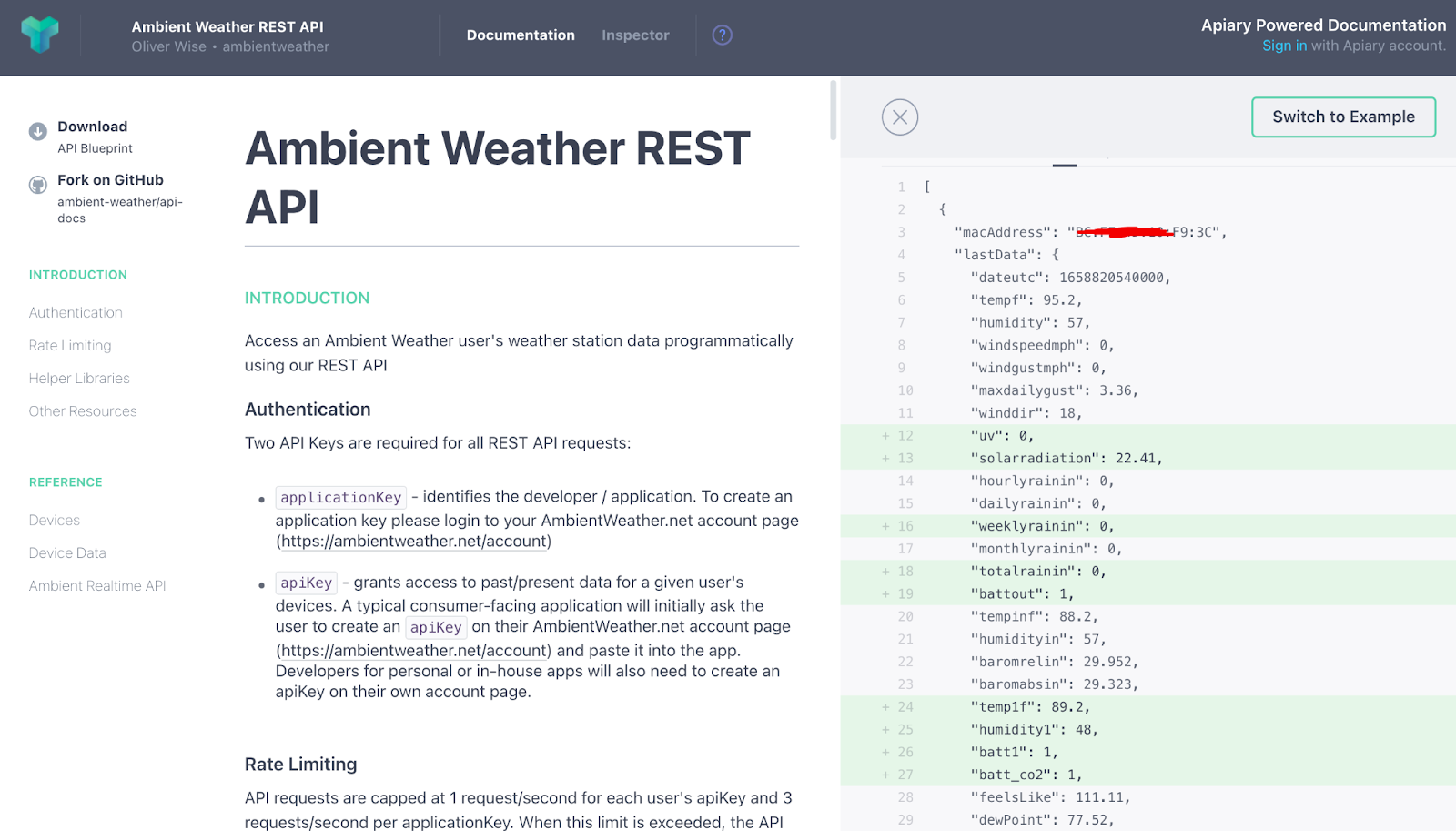This screenshot has height=831, width=1456.
Task: Click the plus marker on line 19
Action: 885,594
